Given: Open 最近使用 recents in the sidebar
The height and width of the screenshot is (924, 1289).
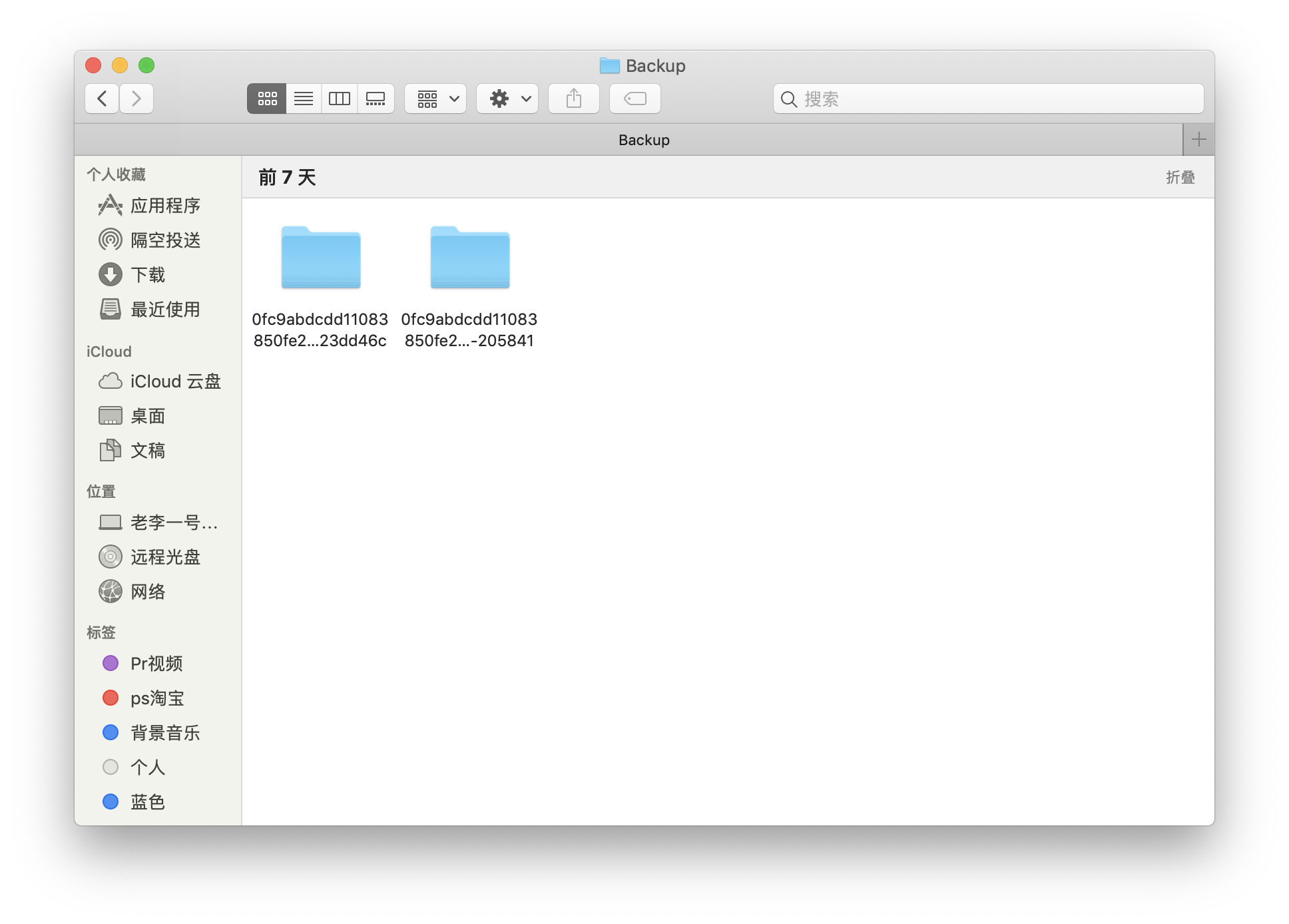Looking at the screenshot, I should [x=158, y=310].
